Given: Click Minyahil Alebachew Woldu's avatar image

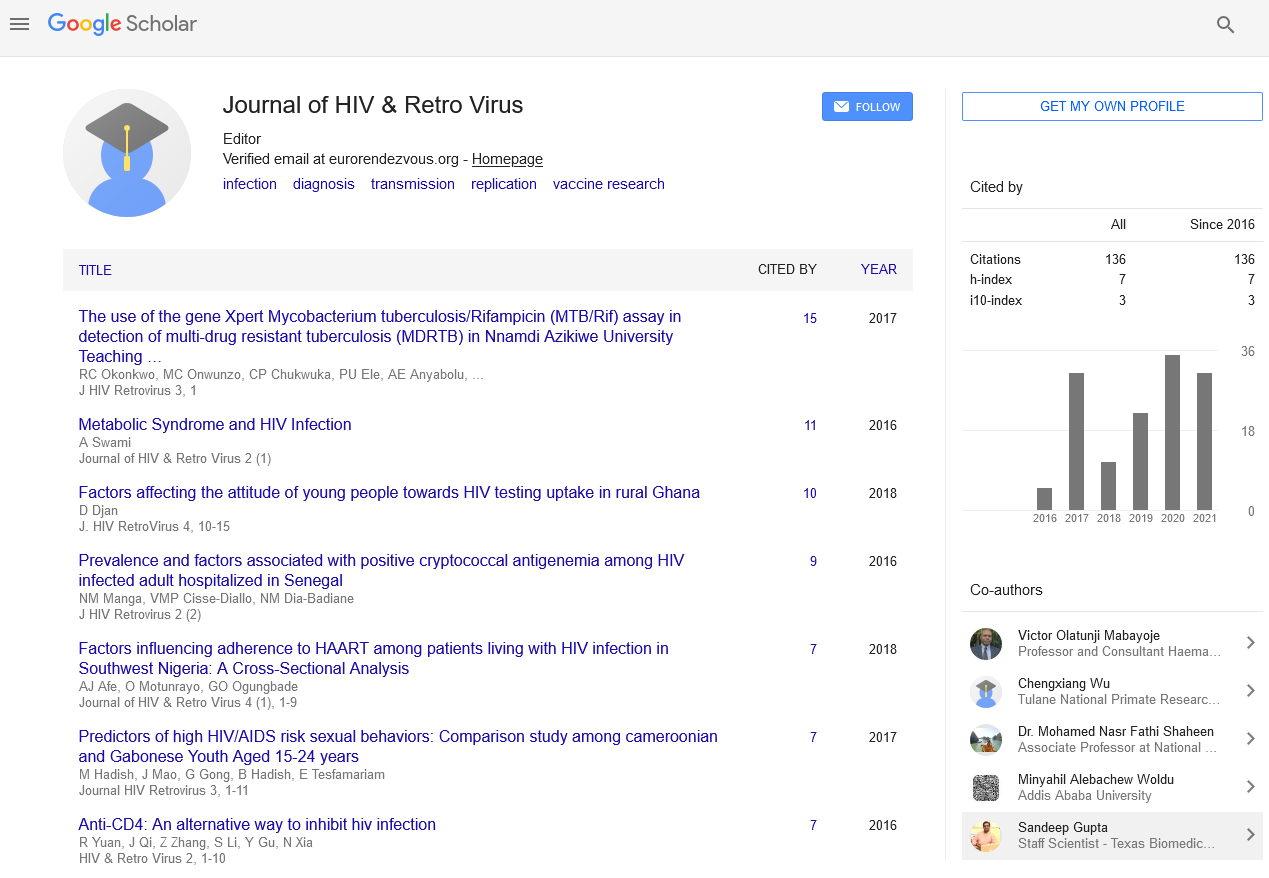Looking at the screenshot, I should [986, 788].
